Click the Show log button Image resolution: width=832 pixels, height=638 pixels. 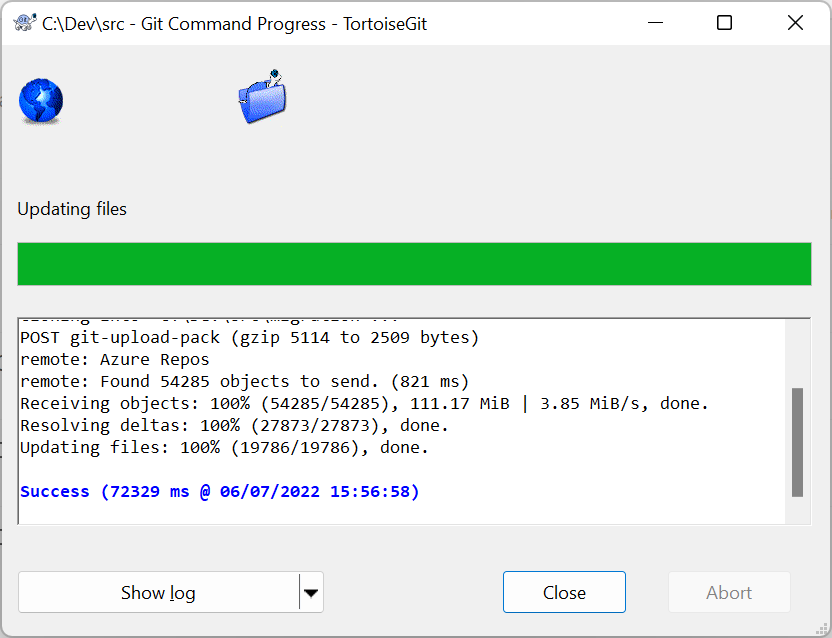[x=159, y=592]
